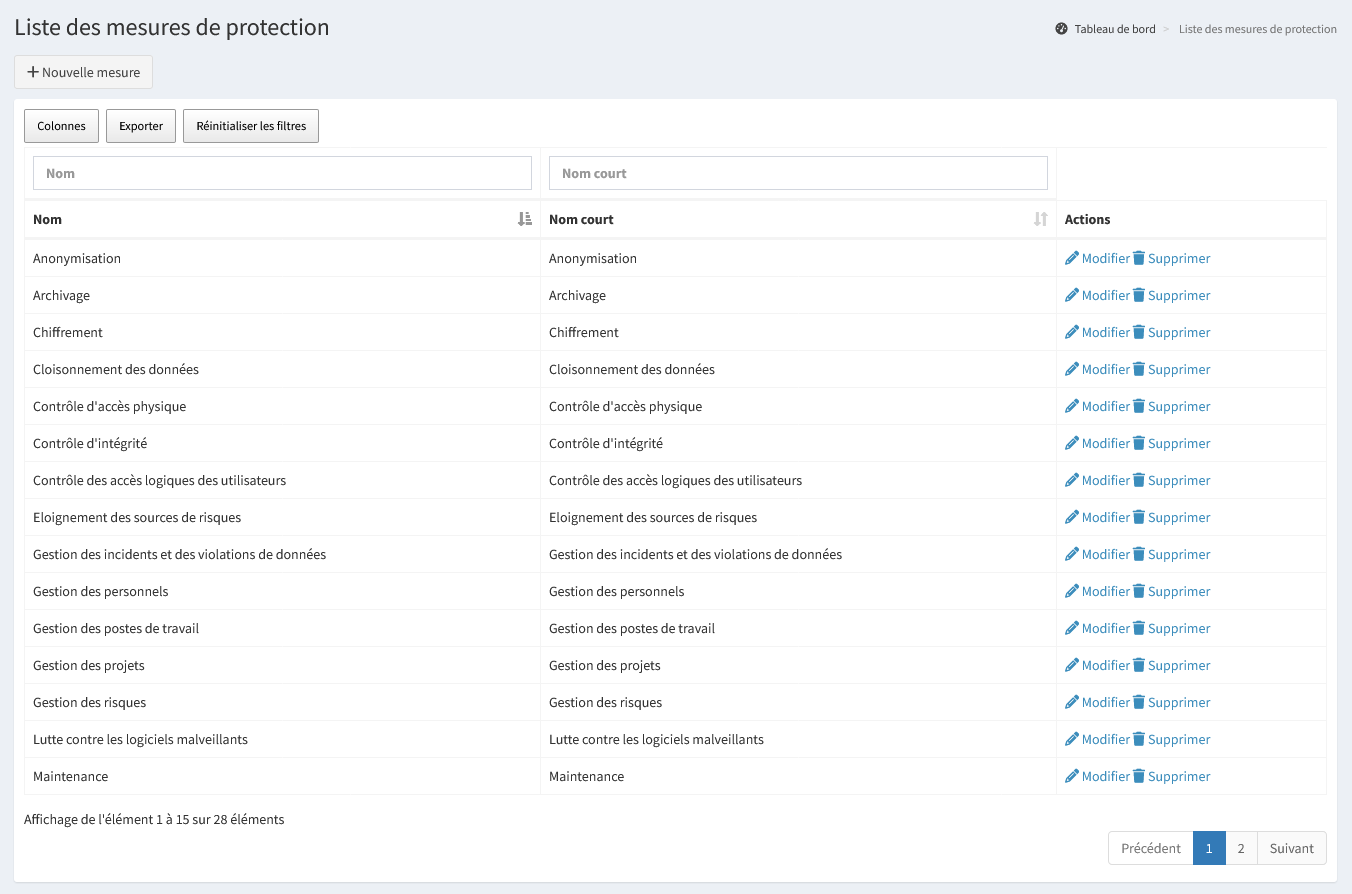The height and width of the screenshot is (894, 1352).
Task: Click the Suivant pagination button
Action: tap(1291, 848)
